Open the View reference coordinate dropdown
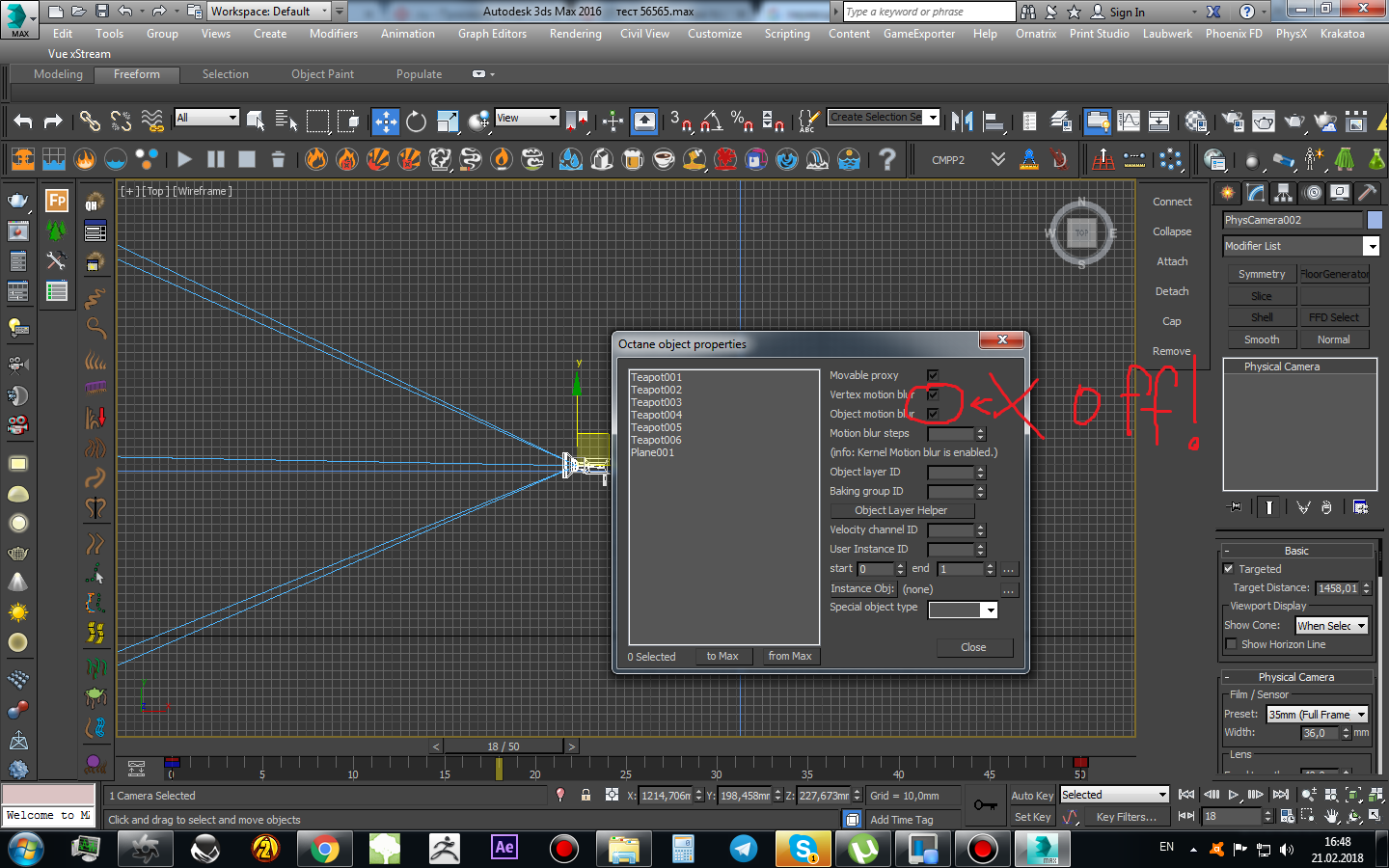This screenshot has width=1389, height=868. [527, 118]
